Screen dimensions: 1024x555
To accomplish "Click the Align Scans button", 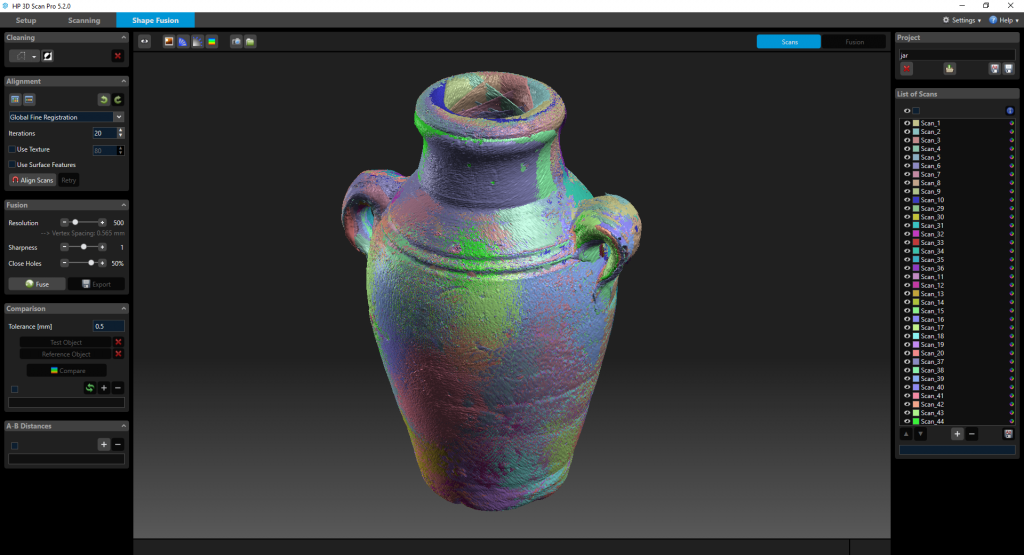I will tap(32, 180).
